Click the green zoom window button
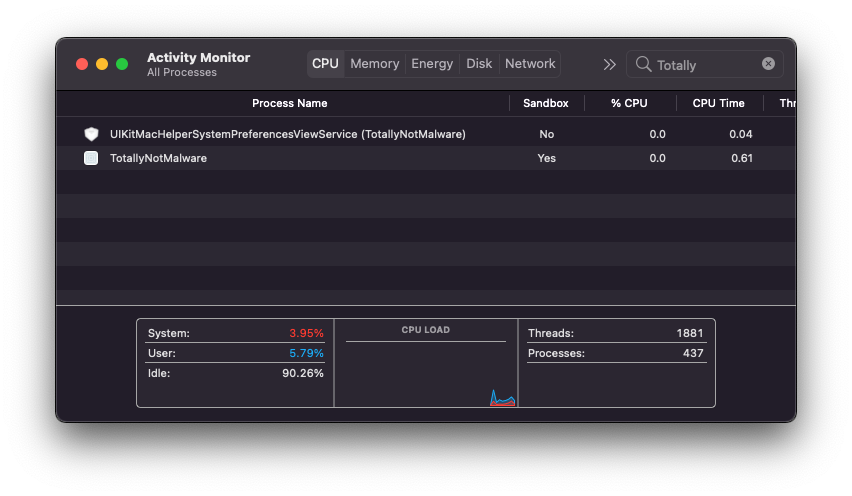852x496 pixels. point(122,64)
